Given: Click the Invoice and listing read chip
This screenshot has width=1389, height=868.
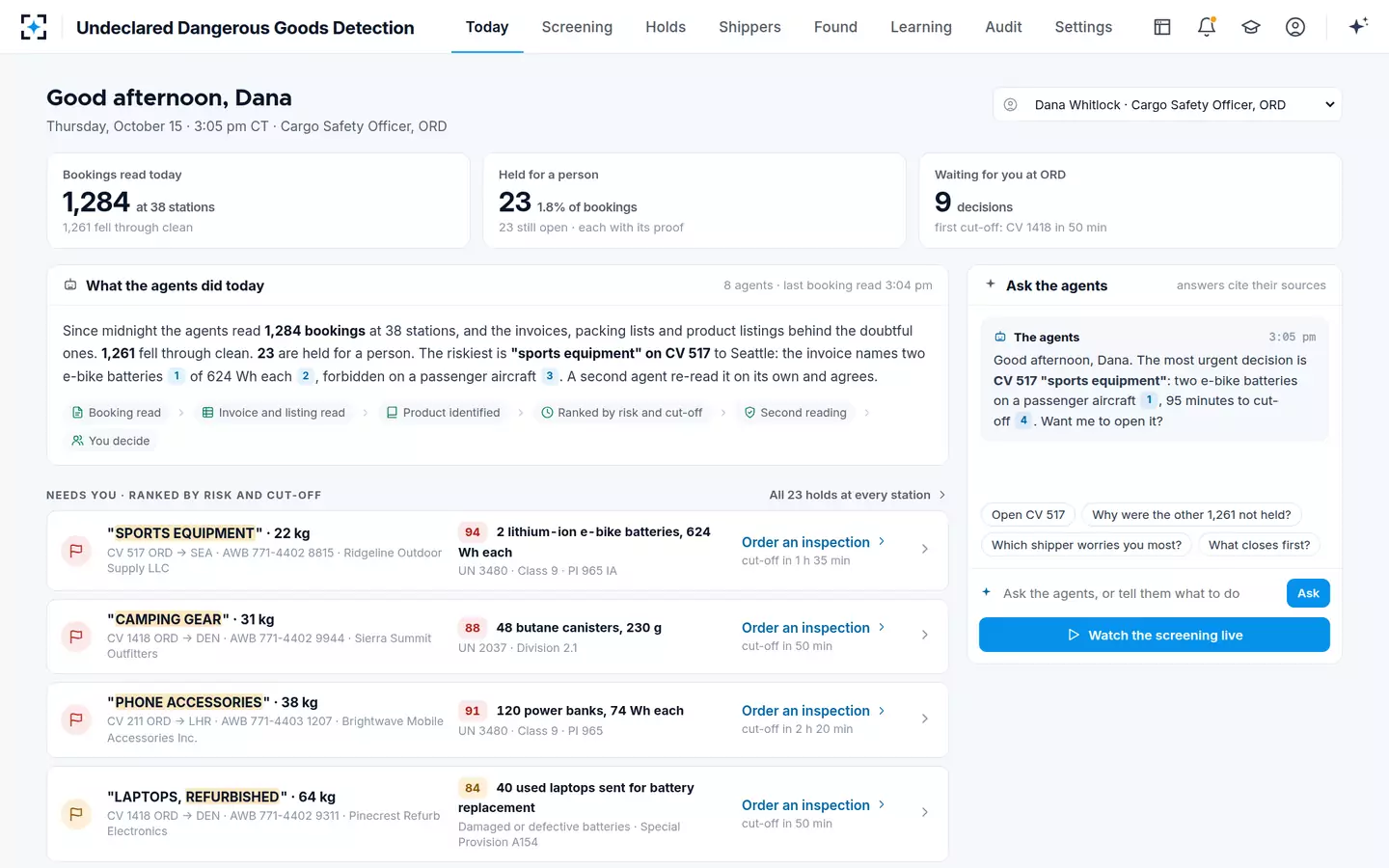Looking at the screenshot, I should click(x=273, y=413).
